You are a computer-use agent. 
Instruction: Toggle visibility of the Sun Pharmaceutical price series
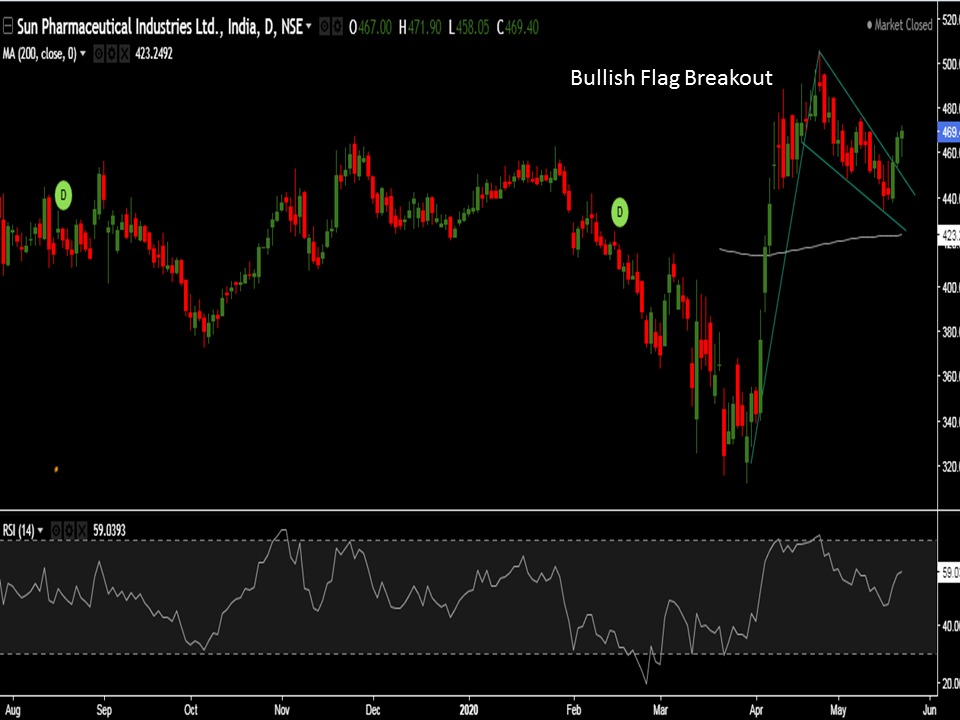click(324, 26)
